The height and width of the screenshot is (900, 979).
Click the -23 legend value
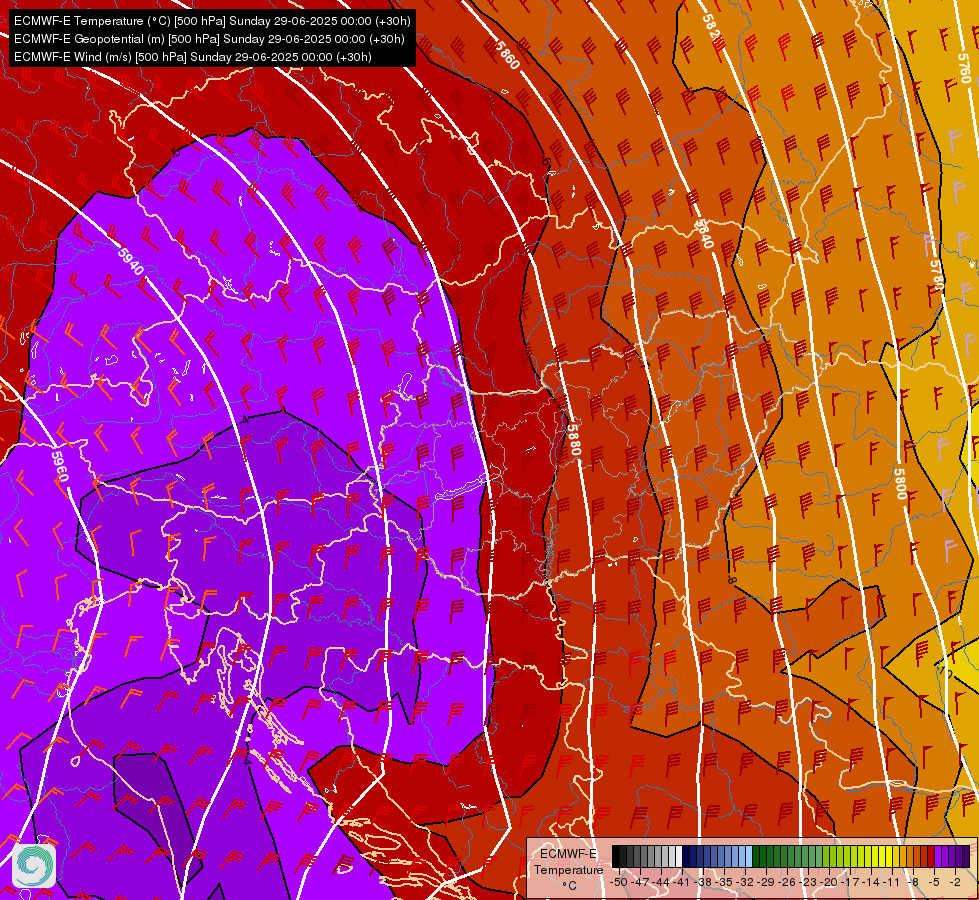[808, 882]
